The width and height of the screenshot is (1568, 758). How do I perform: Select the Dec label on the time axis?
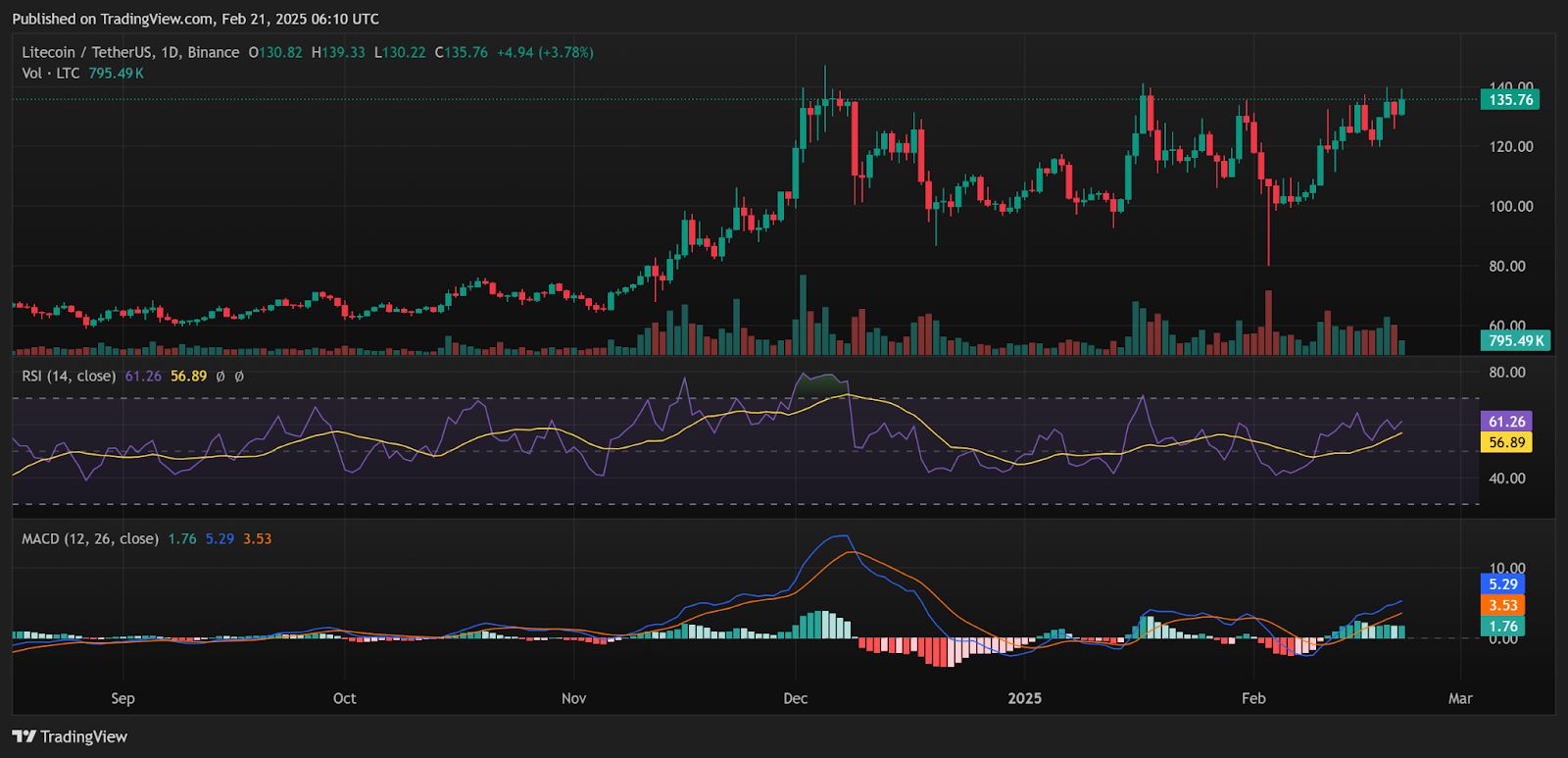795,698
